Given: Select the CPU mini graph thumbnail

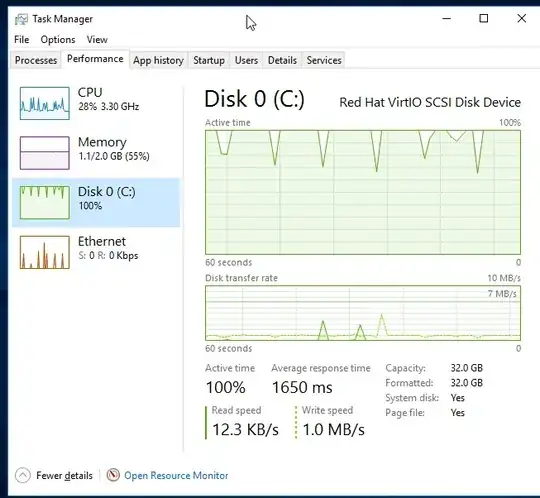Looking at the screenshot, I should [x=45, y=103].
